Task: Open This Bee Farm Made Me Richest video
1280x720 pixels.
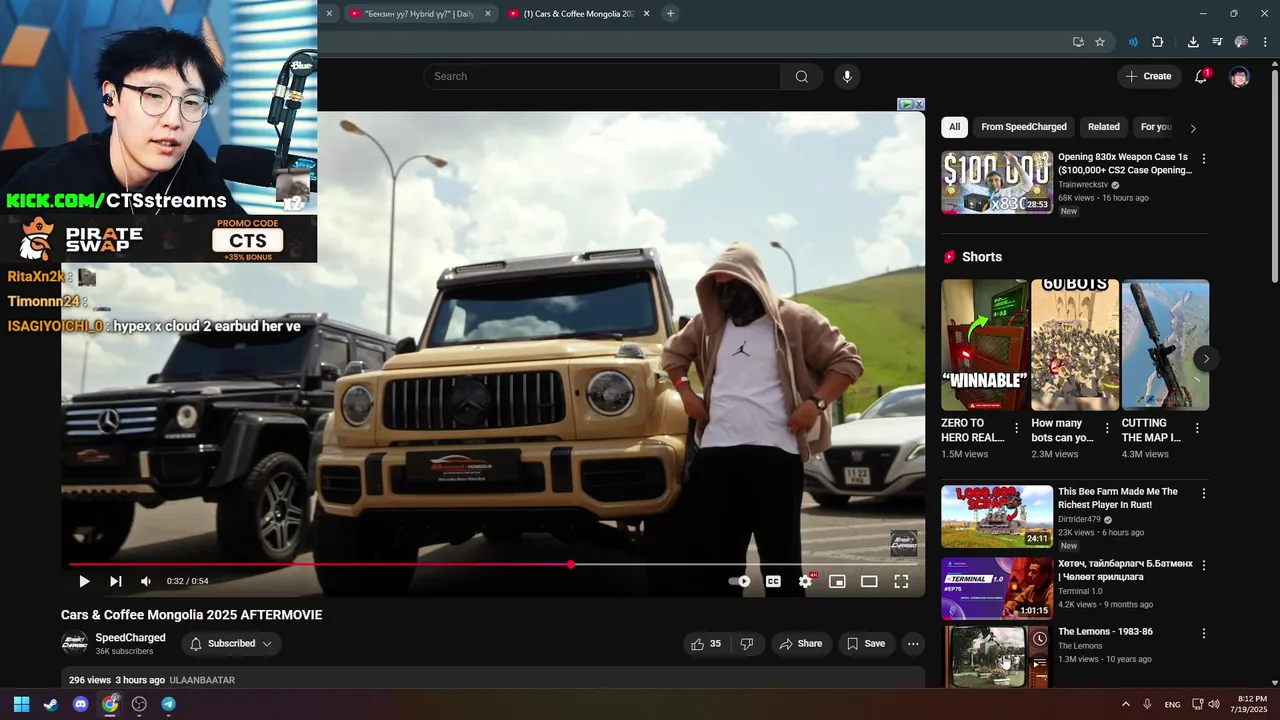Action: [997, 517]
